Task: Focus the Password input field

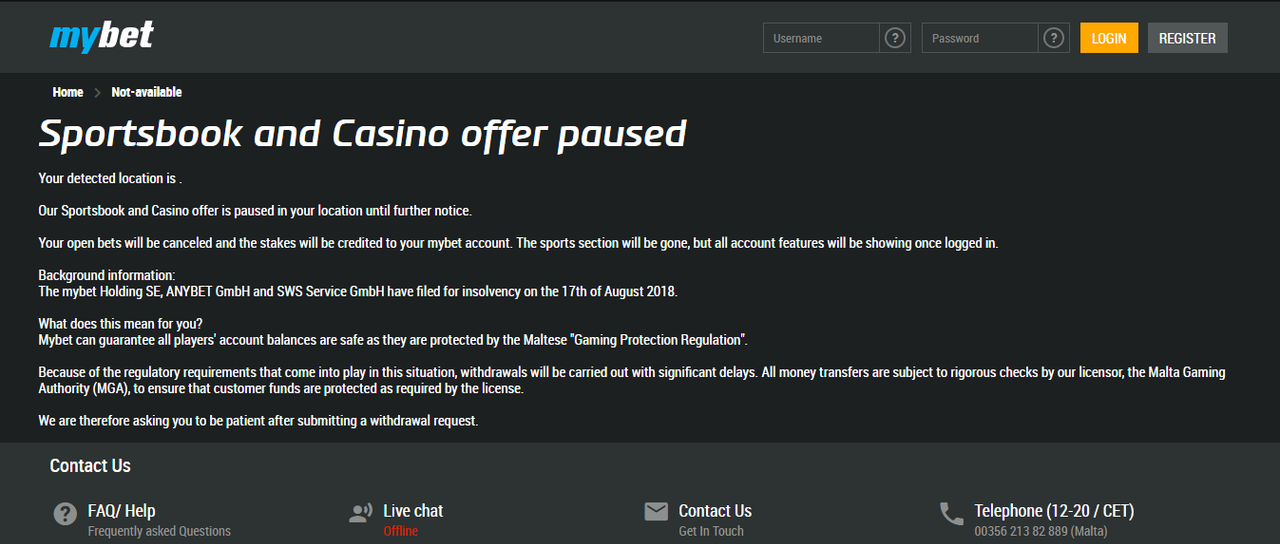Action: point(980,38)
